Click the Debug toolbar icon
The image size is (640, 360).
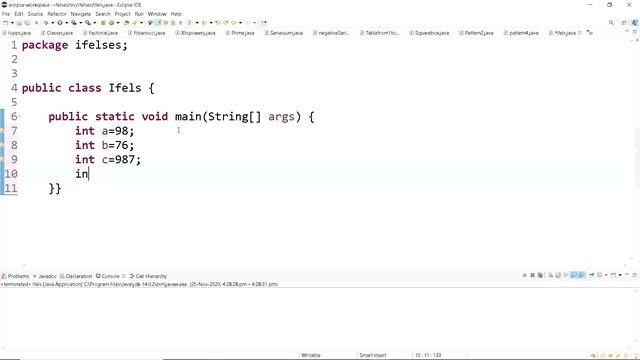pos(46,23)
